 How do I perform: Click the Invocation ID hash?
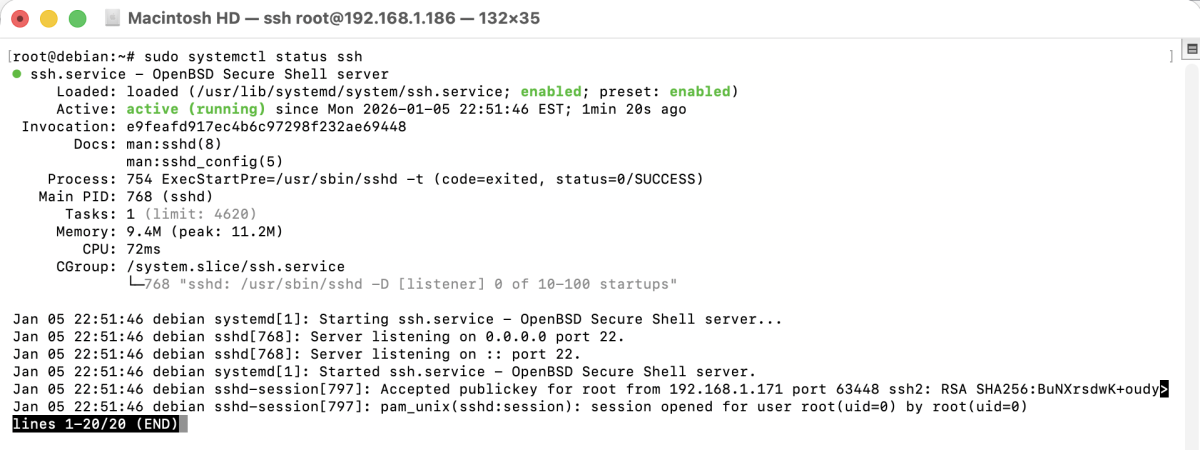pos(266,126)
